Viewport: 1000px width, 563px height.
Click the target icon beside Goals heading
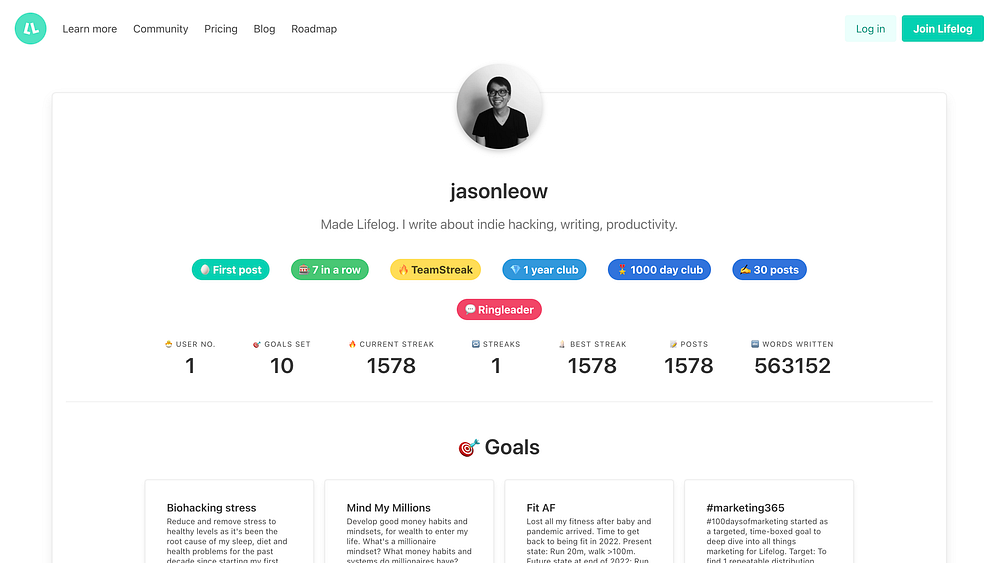click(469, 448)
